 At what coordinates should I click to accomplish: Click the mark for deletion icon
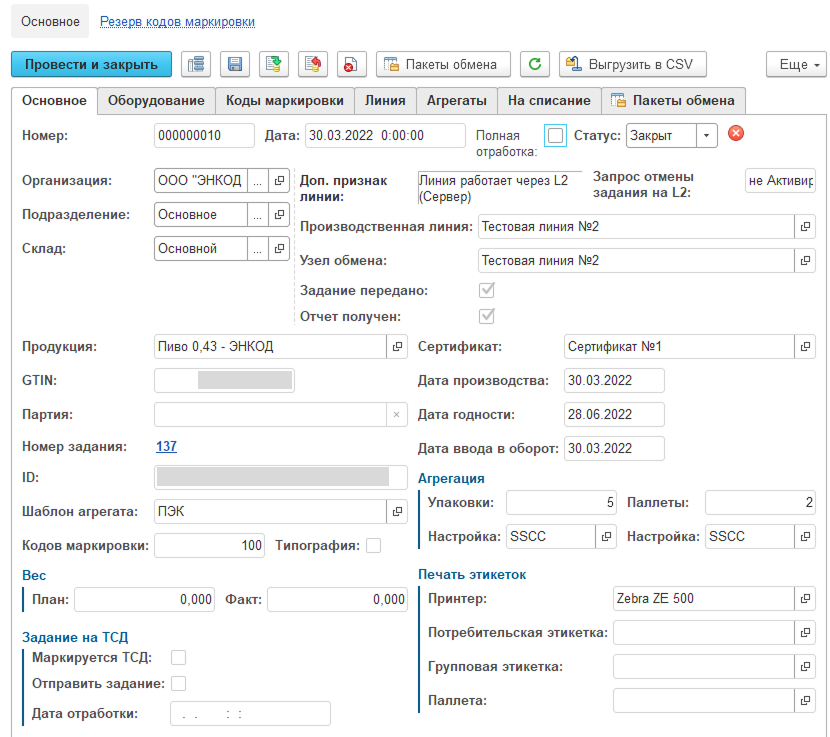coord(352,65)
